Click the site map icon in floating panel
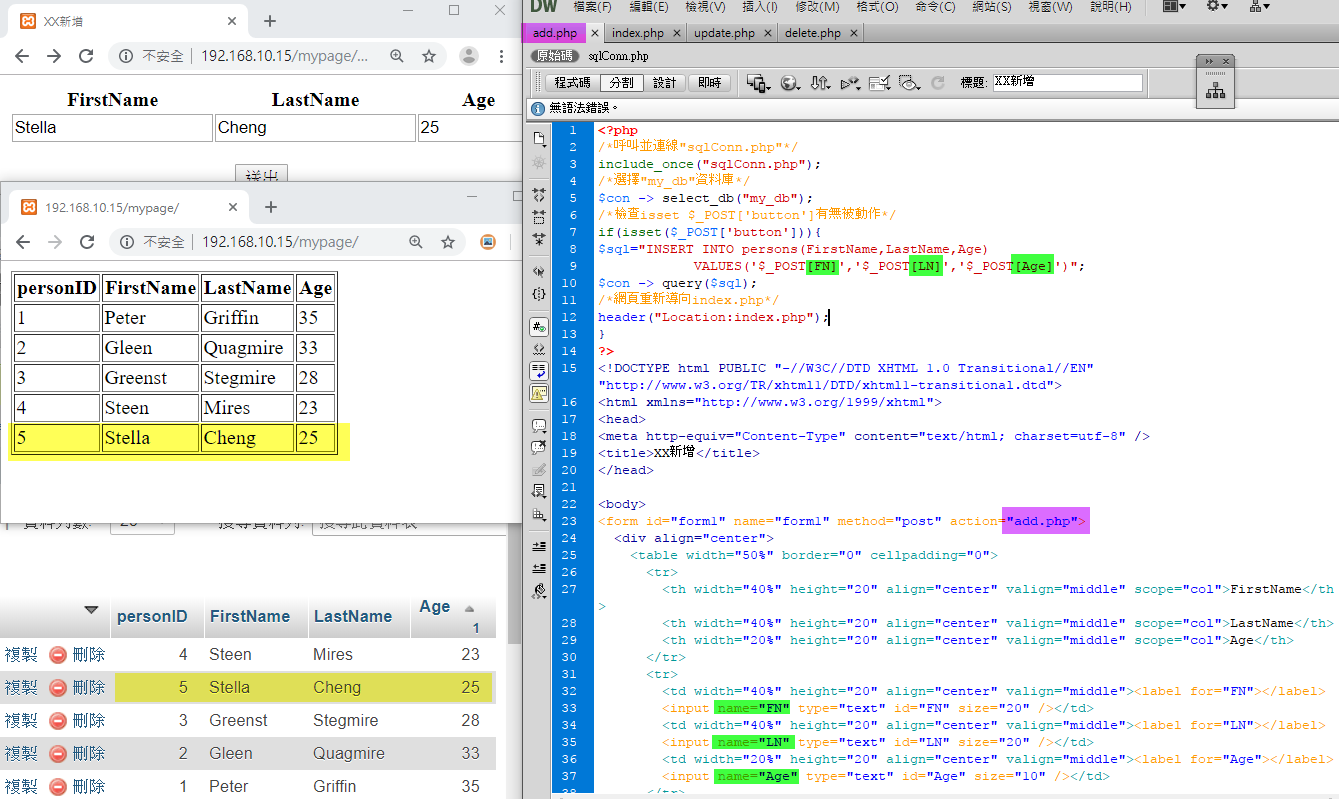 click(x=1215, y=91)
